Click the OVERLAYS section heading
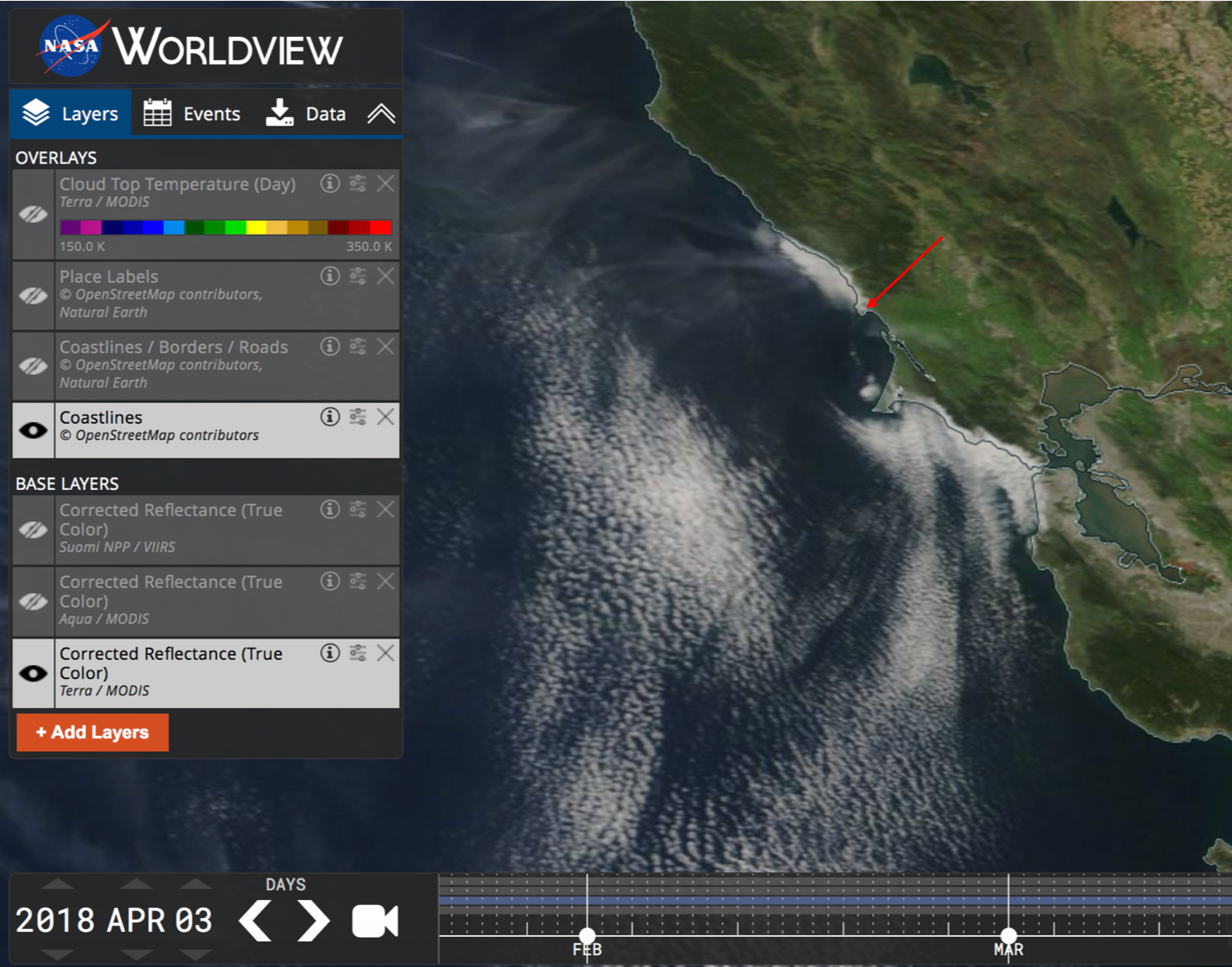This screenshot has width=1232, height=967. 56,158
